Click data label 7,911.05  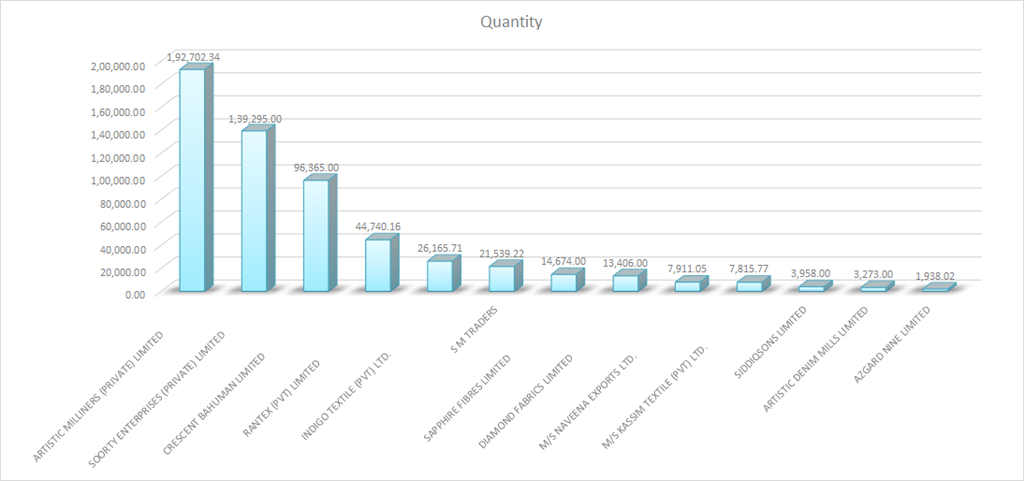pos(688,269)
